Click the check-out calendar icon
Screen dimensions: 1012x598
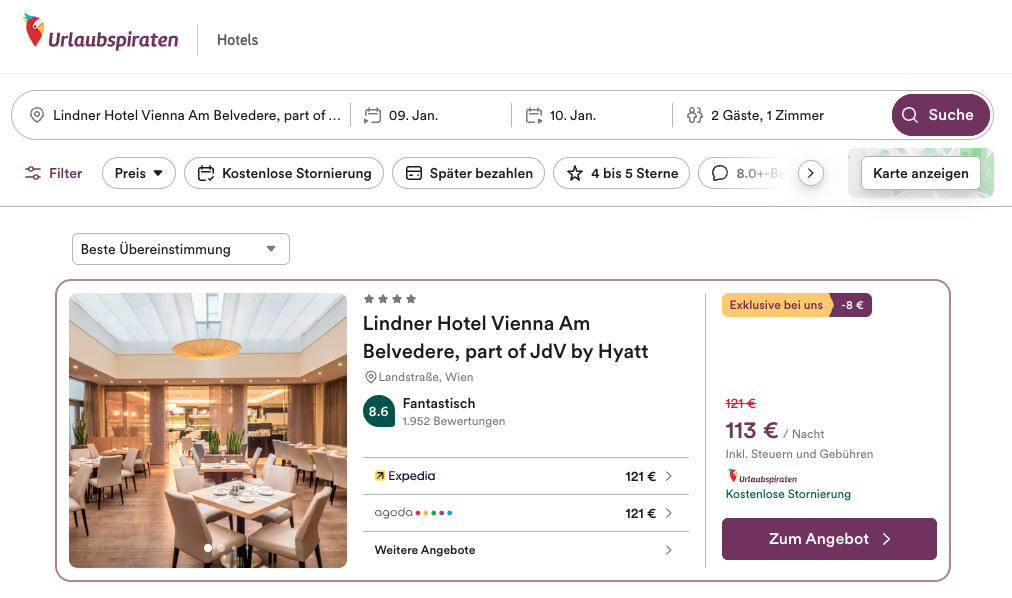click(x=534, y=115)
